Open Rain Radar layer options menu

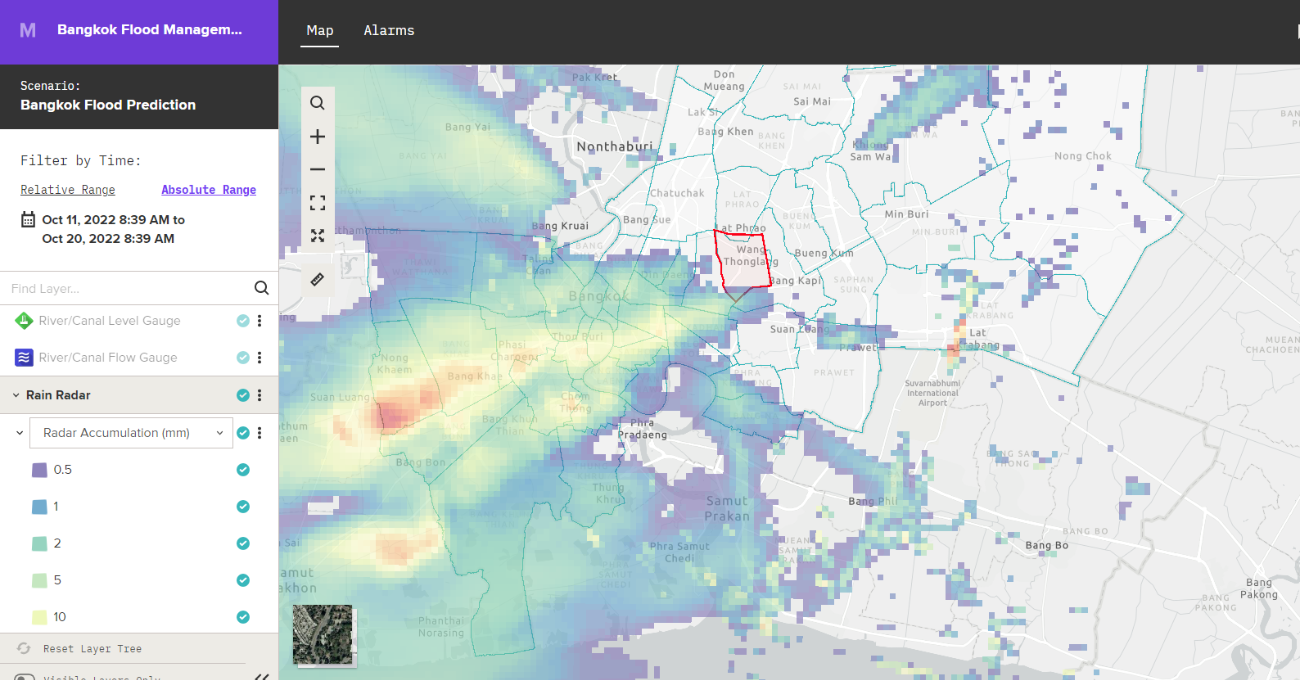pos(260,395)
